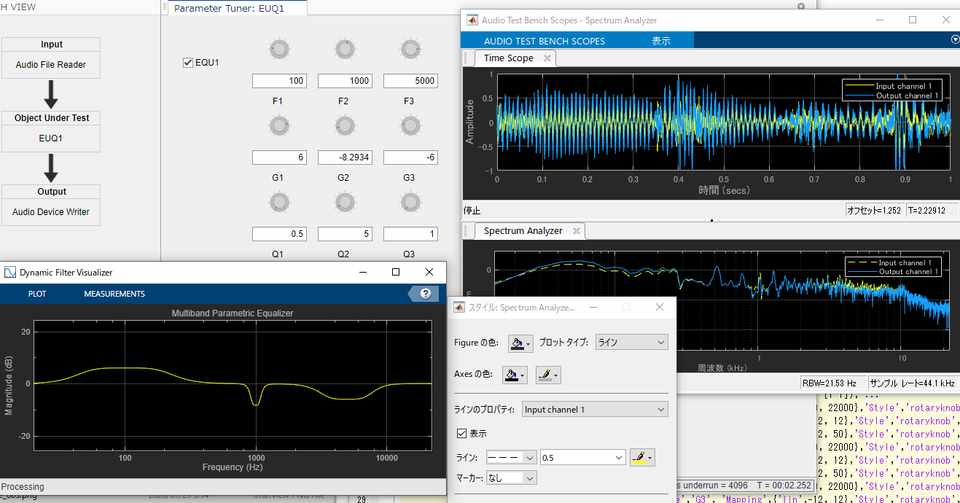Screen dimensions: 960x503
Task: Click the オフセット=1.252 status entry
Action: 874,211
